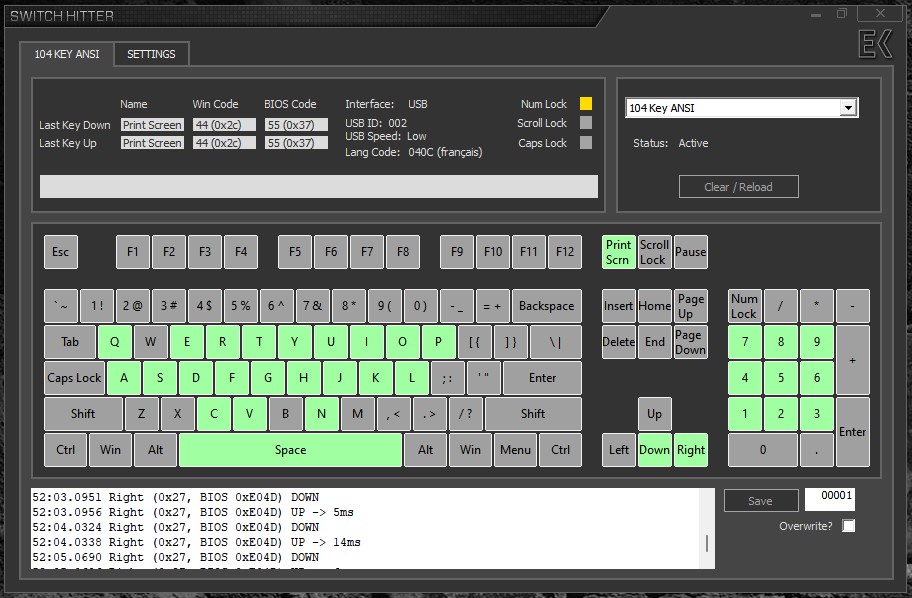Viewport: 912px width, 598px height.
Task: Click the Num Lock key on numpad
Action: point(744,306)
